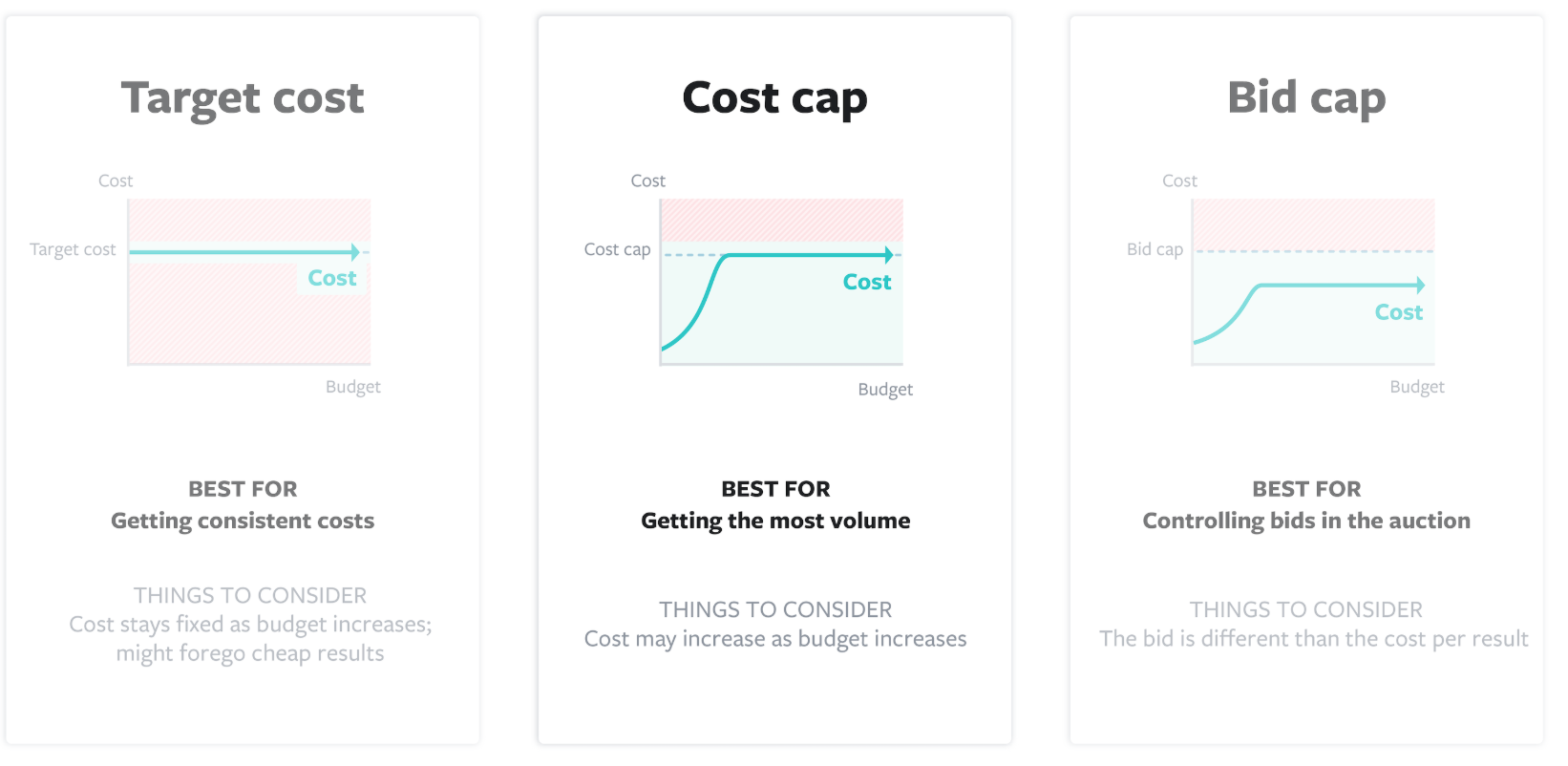Click 'Getting consistent costs' text
Image resolution: width=1568 pixels, height=766 pixels.
pyautogui.click(x=243, y=521)
